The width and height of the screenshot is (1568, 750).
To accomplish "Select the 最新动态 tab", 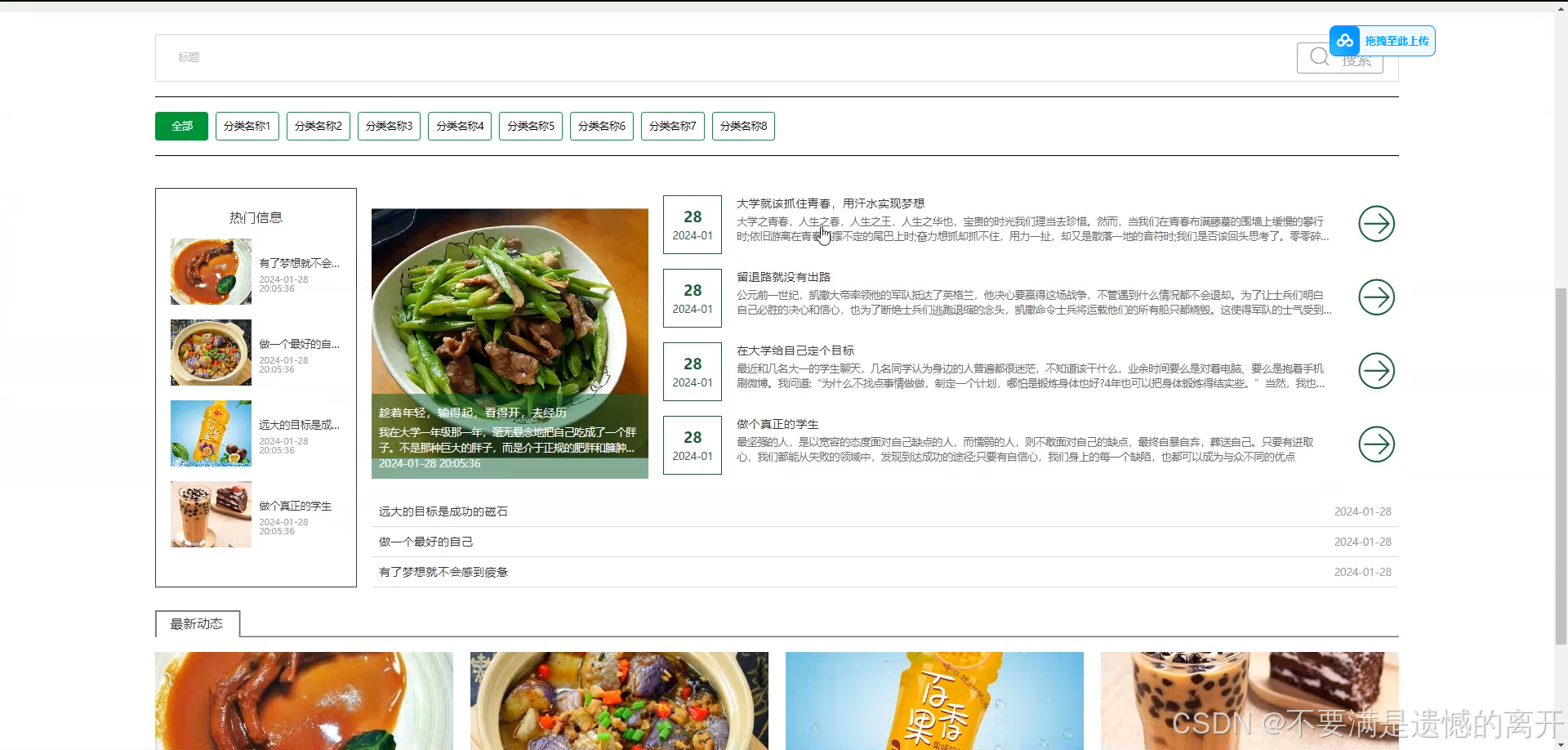I will coord(197,623).
